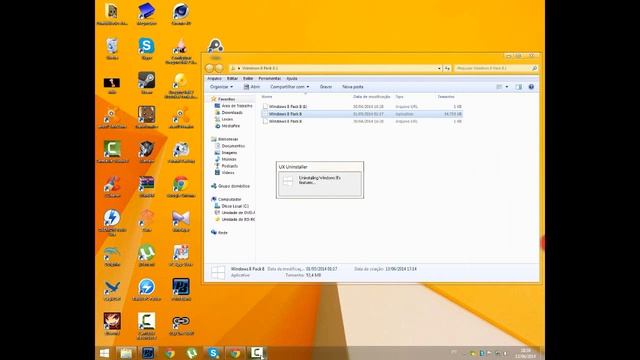
Task: Open the change-view options dropdown arrow
Action: 507,87
